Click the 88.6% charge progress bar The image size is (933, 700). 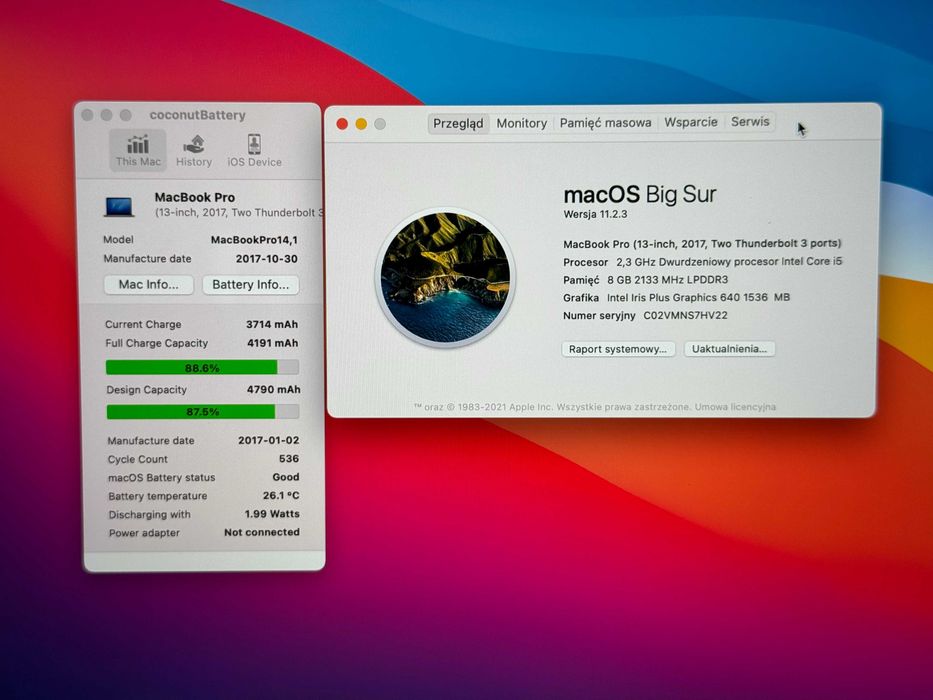pyautogui.click(x=202, y=367)
